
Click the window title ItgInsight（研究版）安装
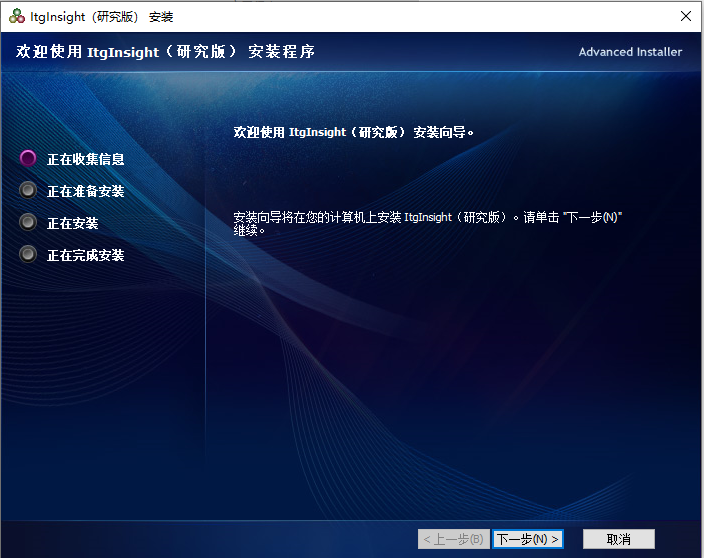pos(101,17)
